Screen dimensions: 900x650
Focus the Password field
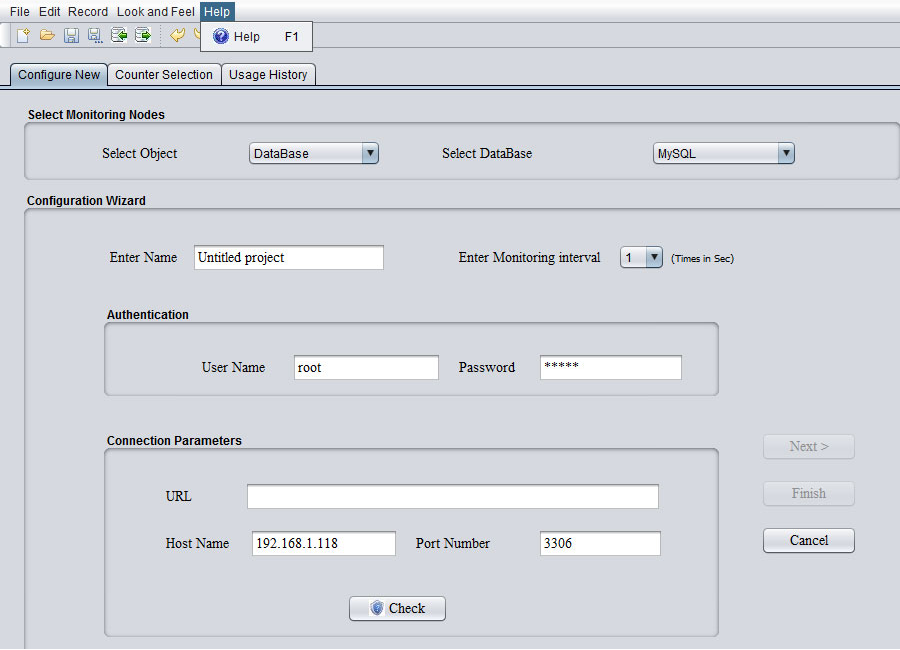(610, 367)
